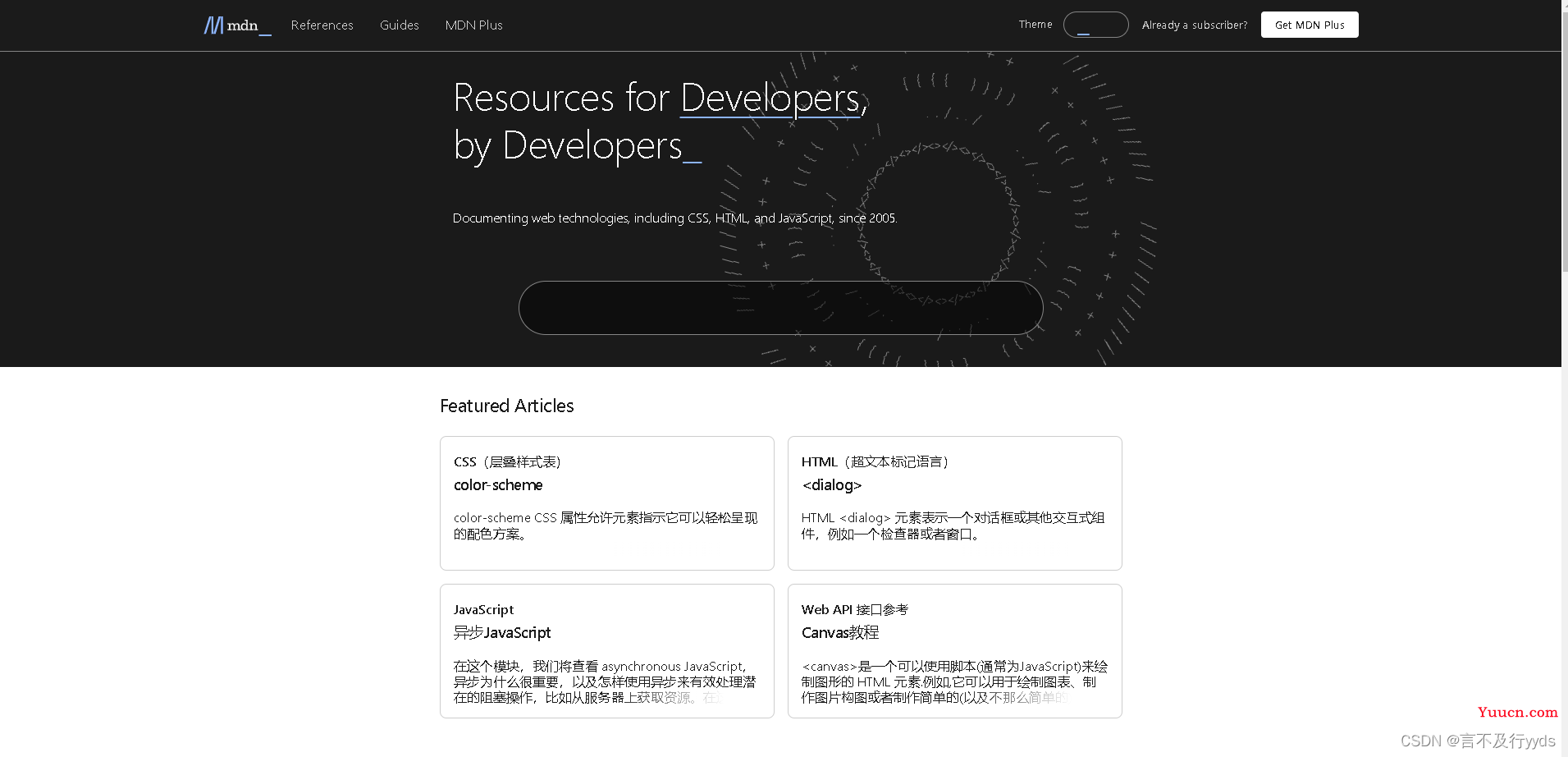Click the asynchronous JavaScript description text
The width and height of the screenshot is (1568, 757).
click(x=606, y=682)
